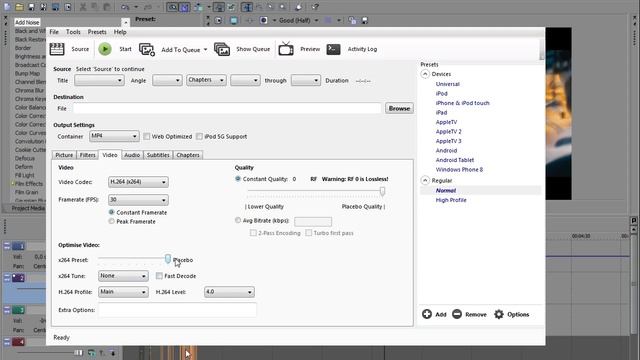Click the Preview TV icon

(286, 49)
